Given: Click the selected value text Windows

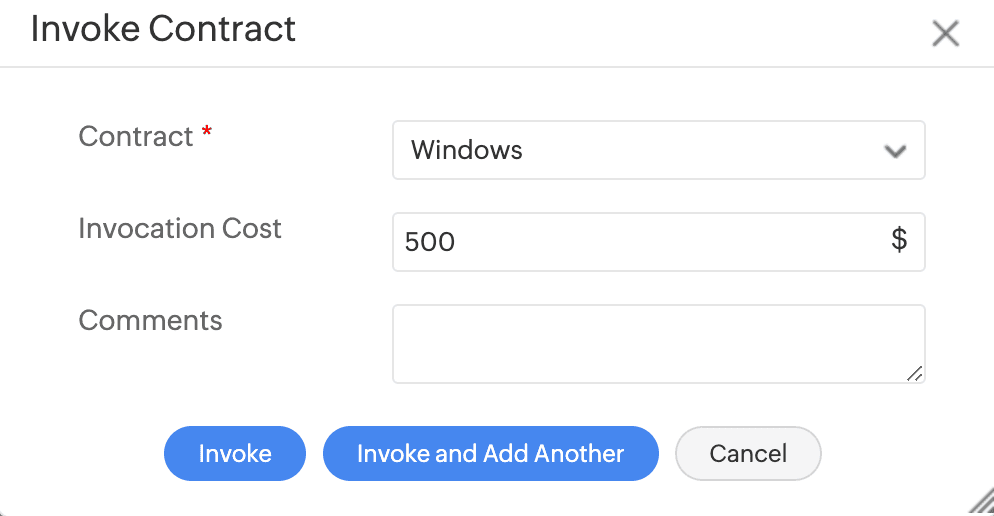Looking at the screenshot, I should (x=467, y=151).
